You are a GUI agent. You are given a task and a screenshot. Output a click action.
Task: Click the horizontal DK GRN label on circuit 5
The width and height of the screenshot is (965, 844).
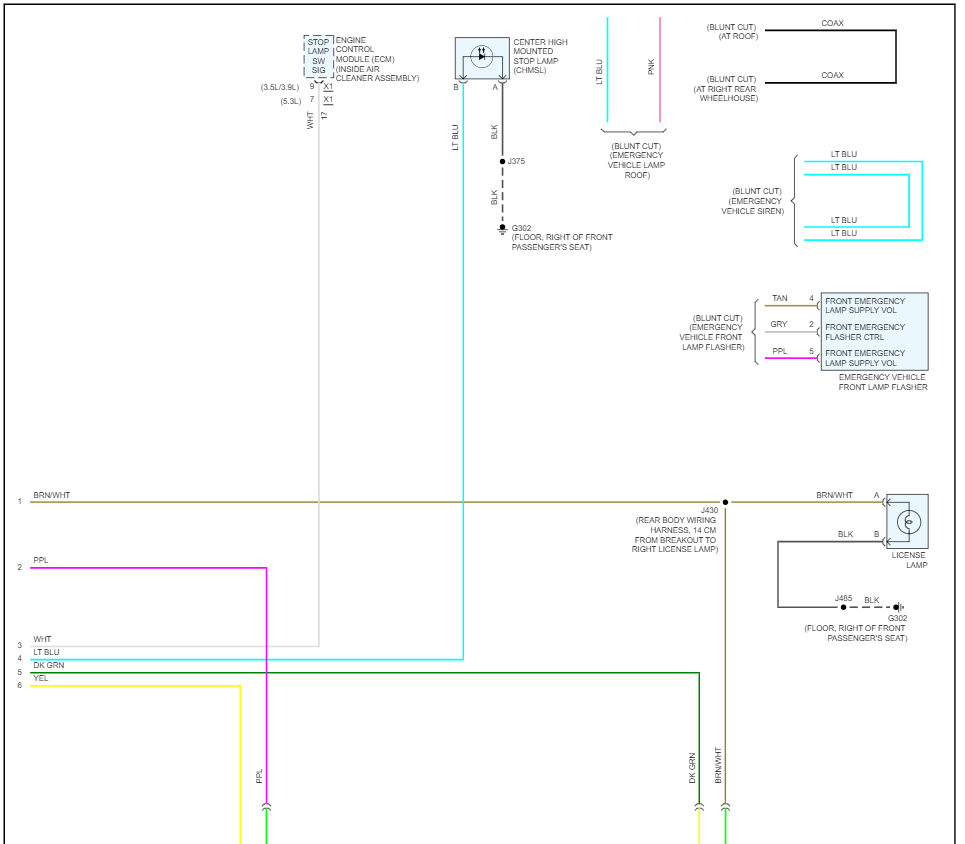pyautogui.click(x=47, y=665)
